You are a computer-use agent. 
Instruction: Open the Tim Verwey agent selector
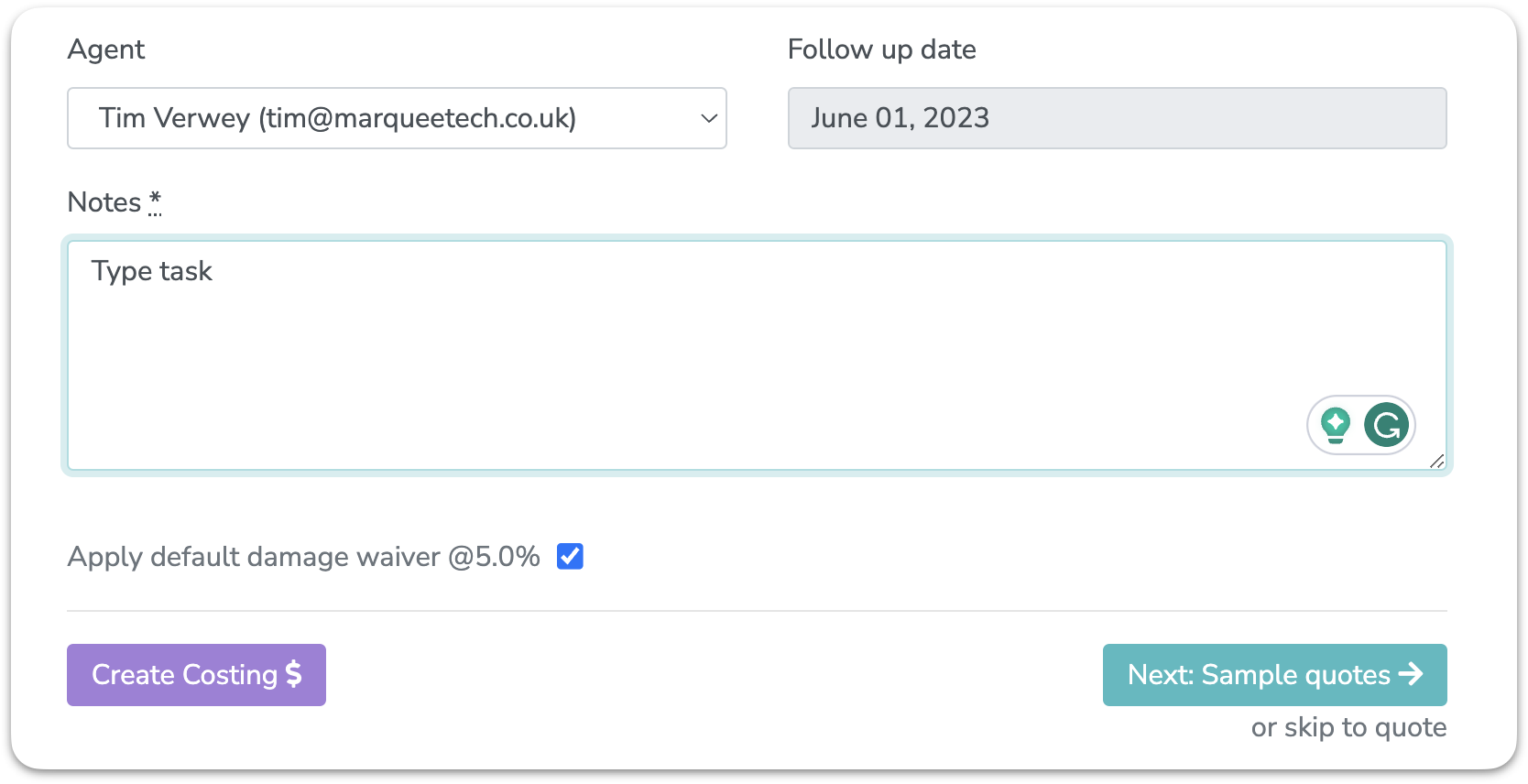(x=397, y=118)
